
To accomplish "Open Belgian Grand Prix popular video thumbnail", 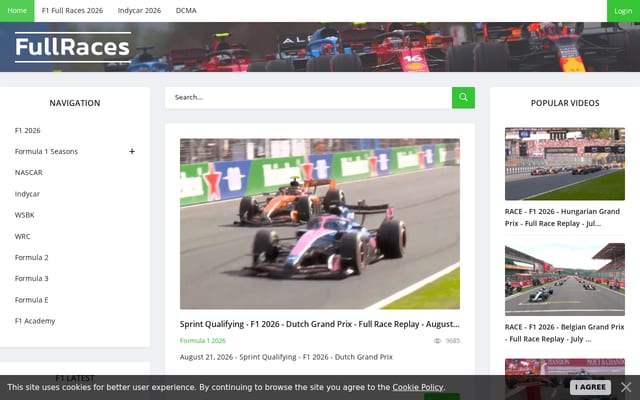I will pyautogui.click(x=564, y=279).
